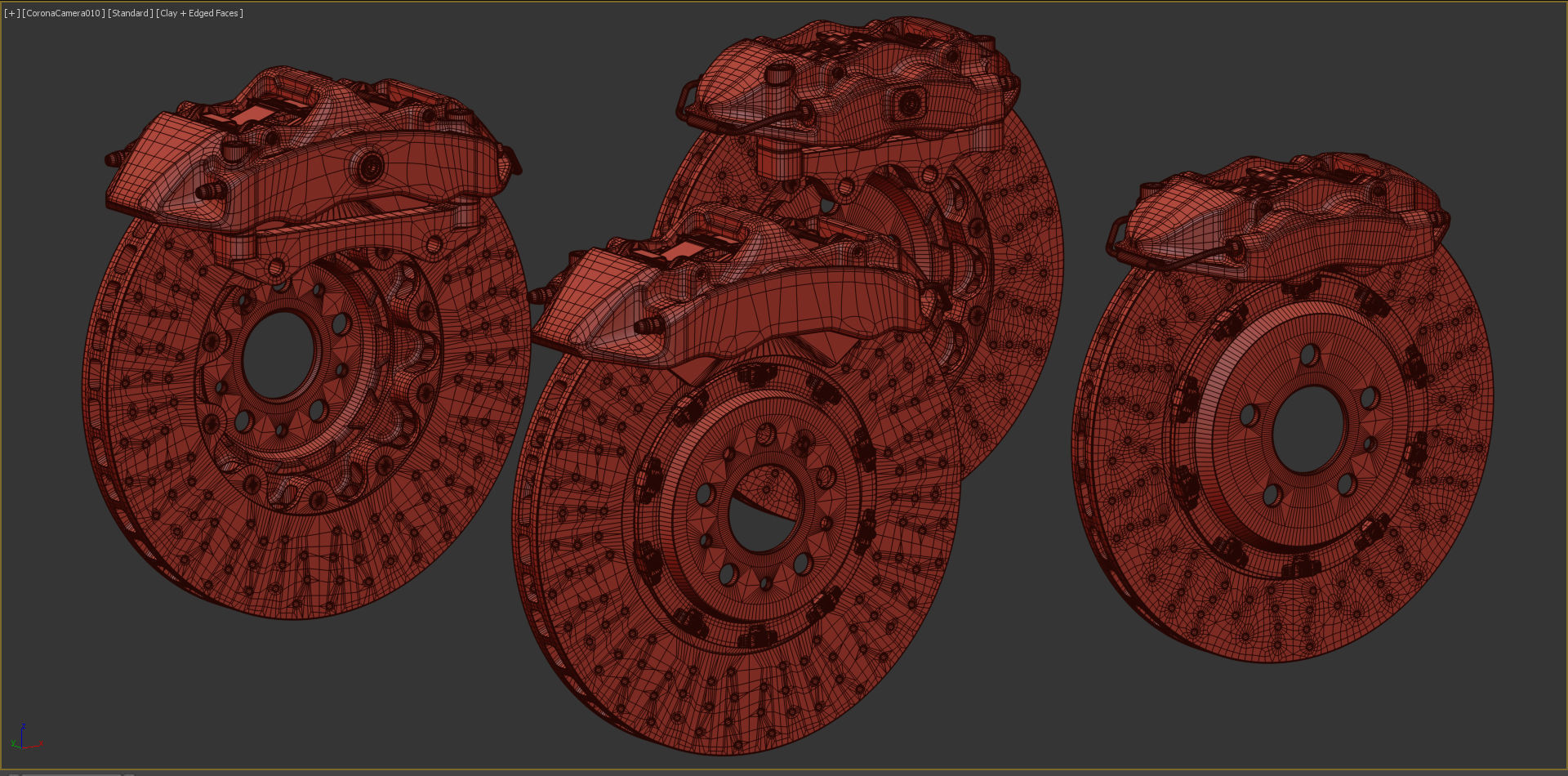Open the Standard viewport settings menu
Viewport: 1568px width, 776px height.
click(x=131, y=13)
